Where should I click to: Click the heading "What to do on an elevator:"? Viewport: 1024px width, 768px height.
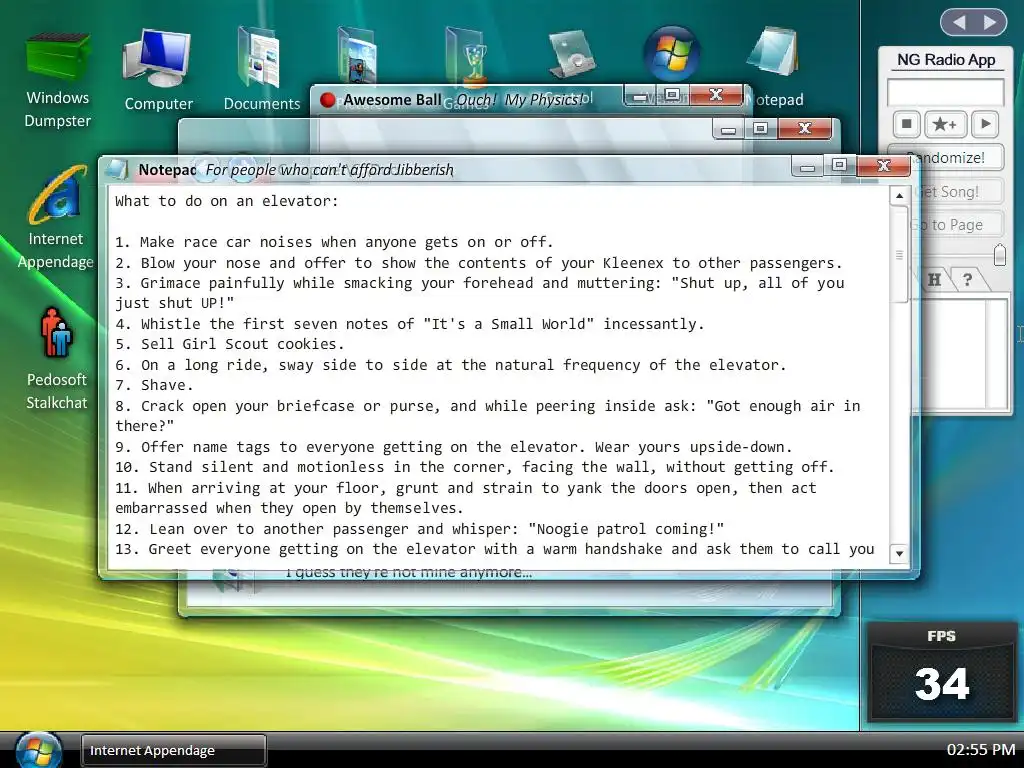click(x=227, y=201)
